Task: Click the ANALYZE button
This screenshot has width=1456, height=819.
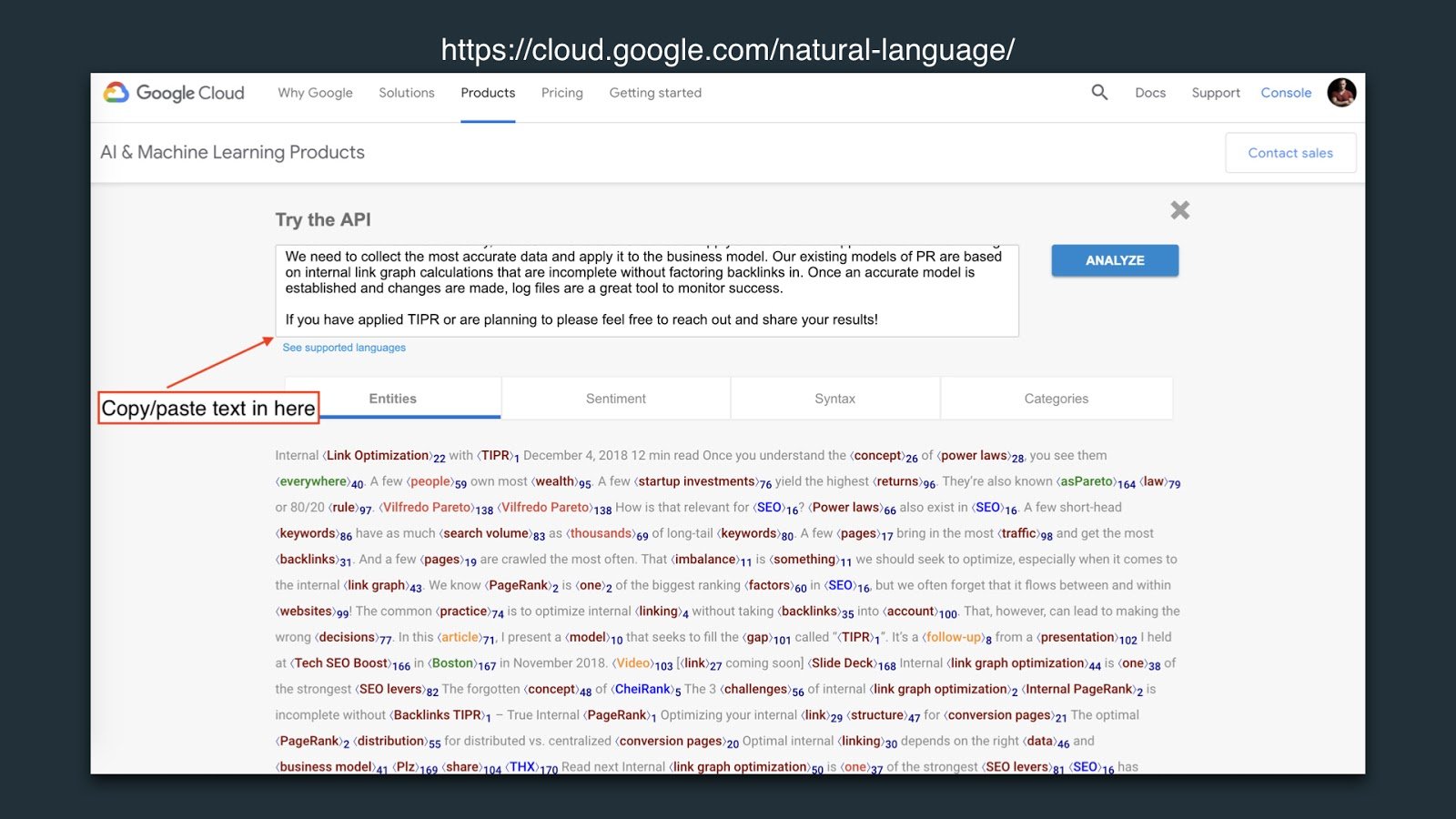Action: coord(1115,260)
